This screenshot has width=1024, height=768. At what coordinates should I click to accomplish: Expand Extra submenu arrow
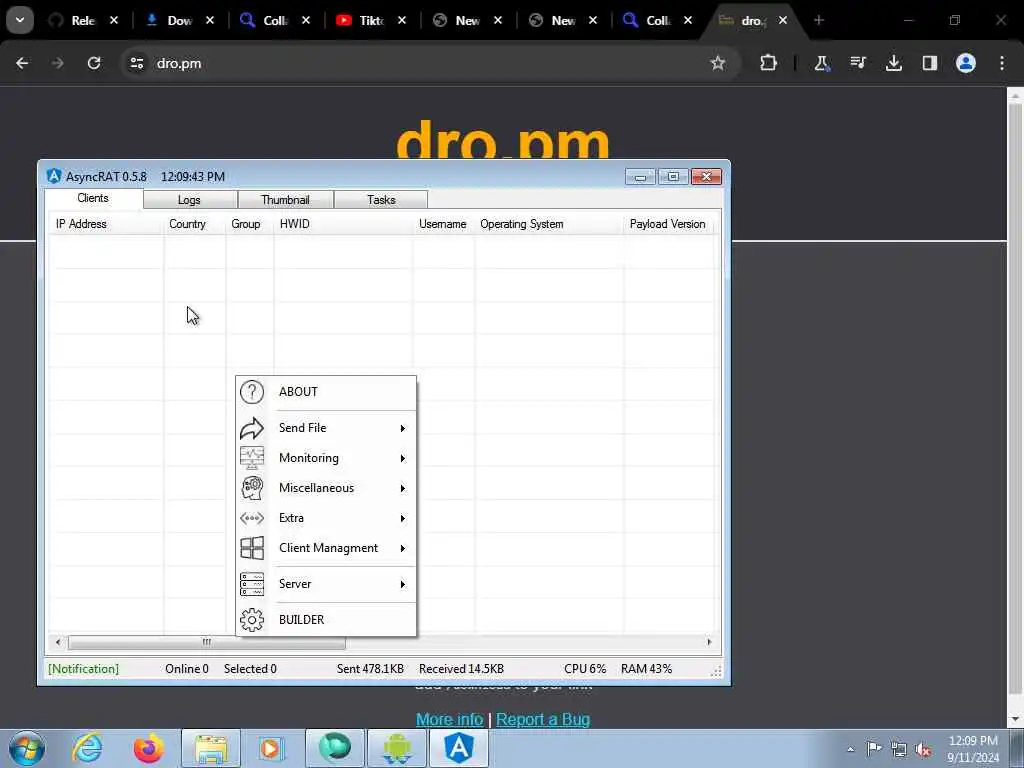pos(403,519)
